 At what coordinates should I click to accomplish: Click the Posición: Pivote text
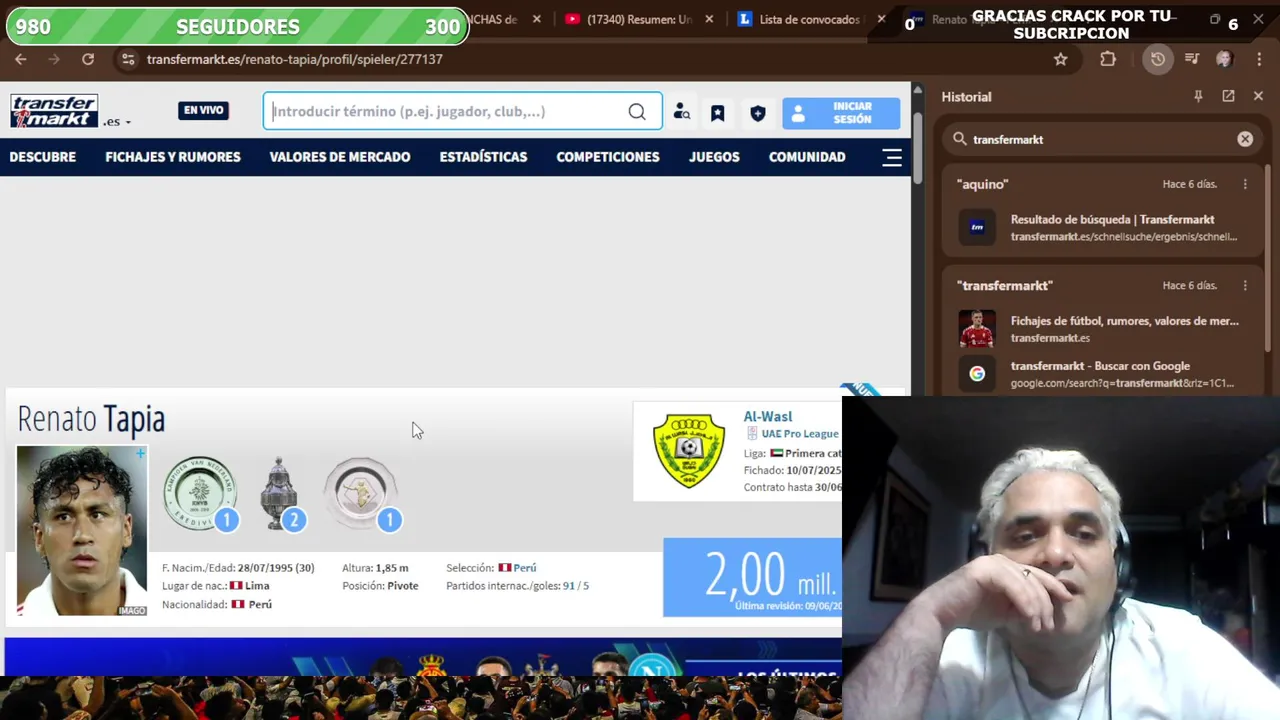(x=380, y=585)
